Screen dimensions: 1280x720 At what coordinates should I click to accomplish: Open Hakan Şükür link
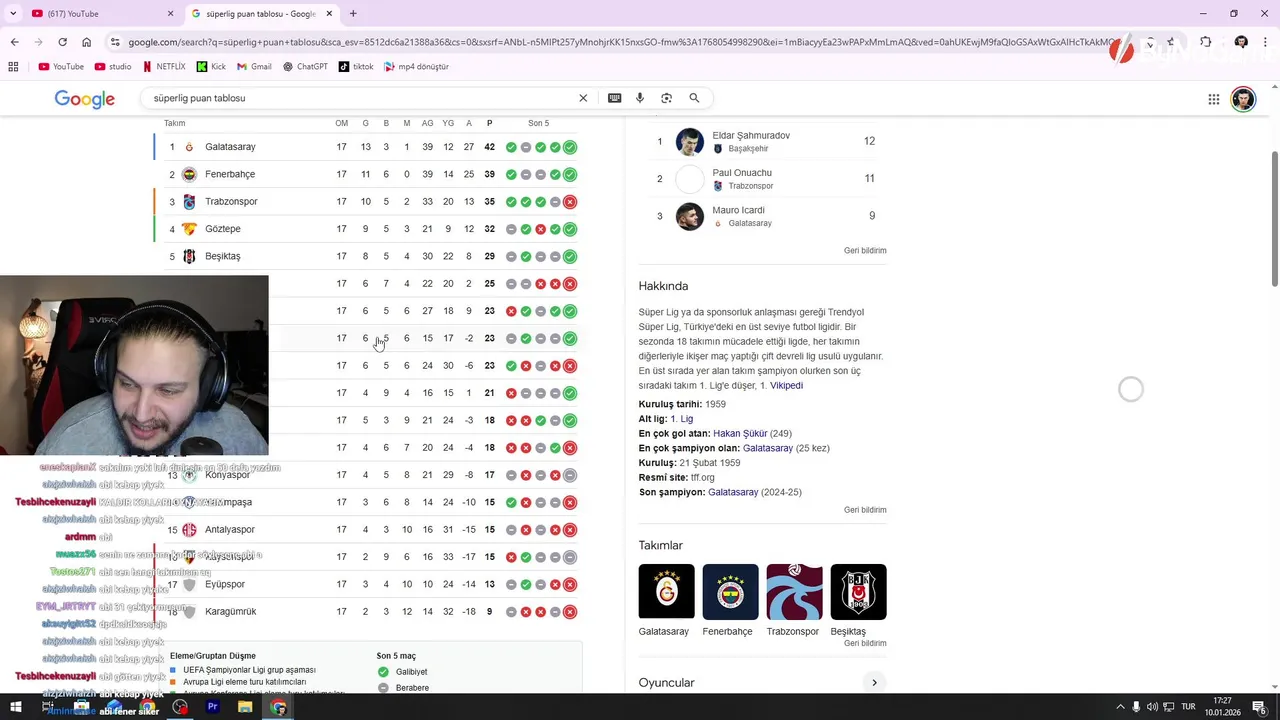pyautogui.click(x=740, y=433)
